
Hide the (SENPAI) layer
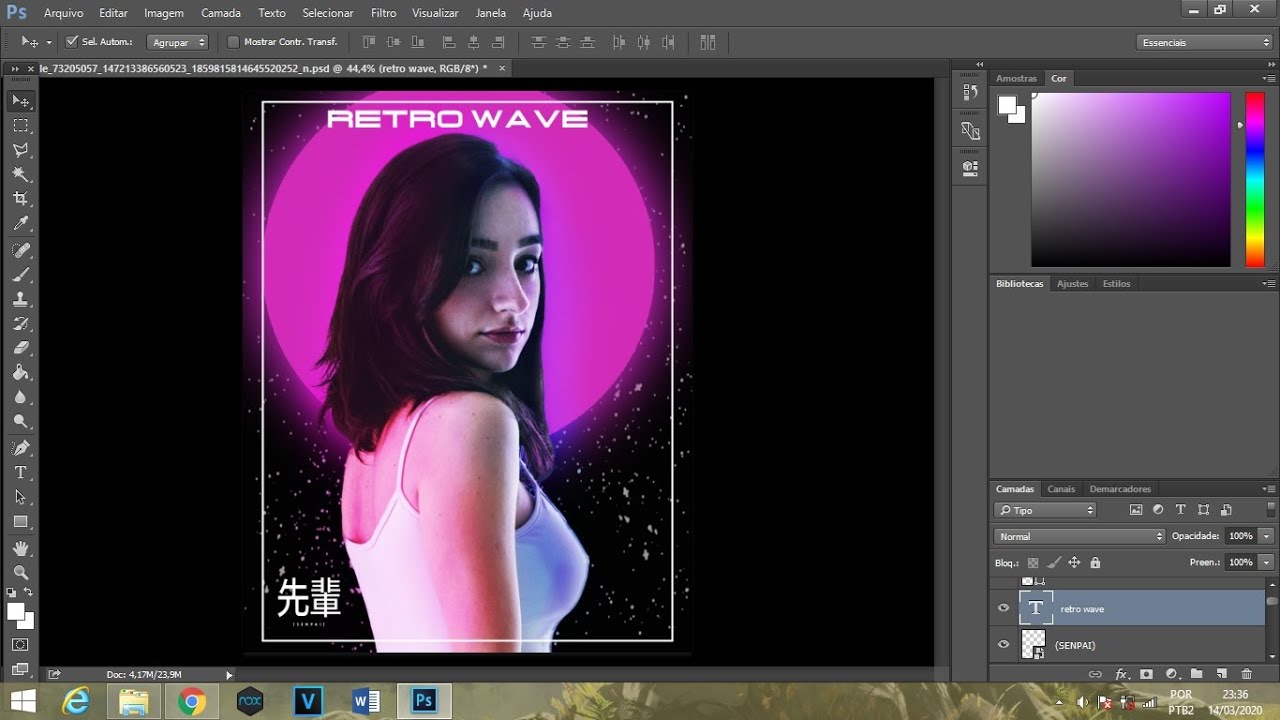[x=1004, y=644]
